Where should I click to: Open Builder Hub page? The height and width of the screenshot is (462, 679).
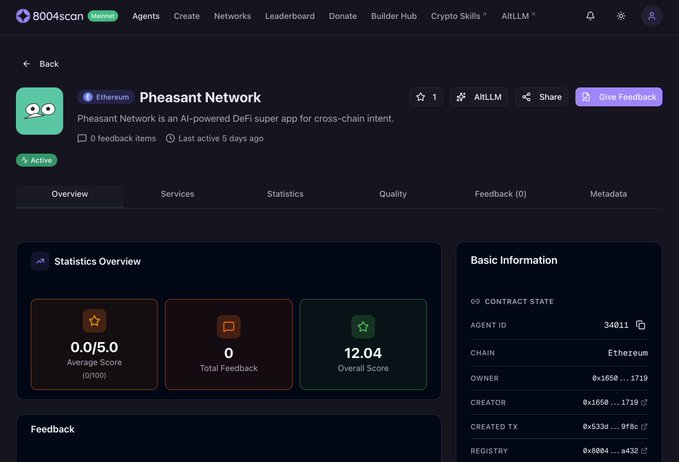(394, 16)
